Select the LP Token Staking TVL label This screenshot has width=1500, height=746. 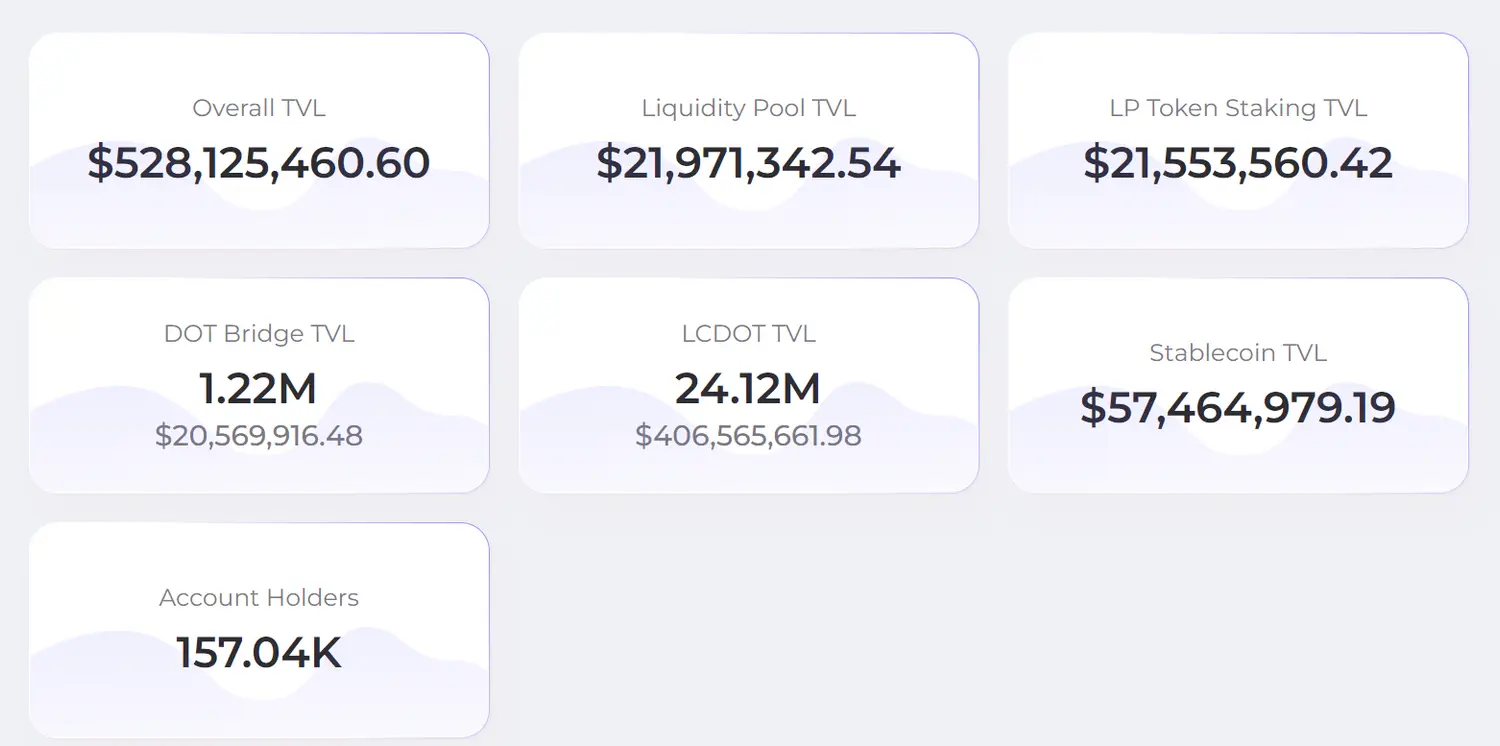(x=1238, y=108)
